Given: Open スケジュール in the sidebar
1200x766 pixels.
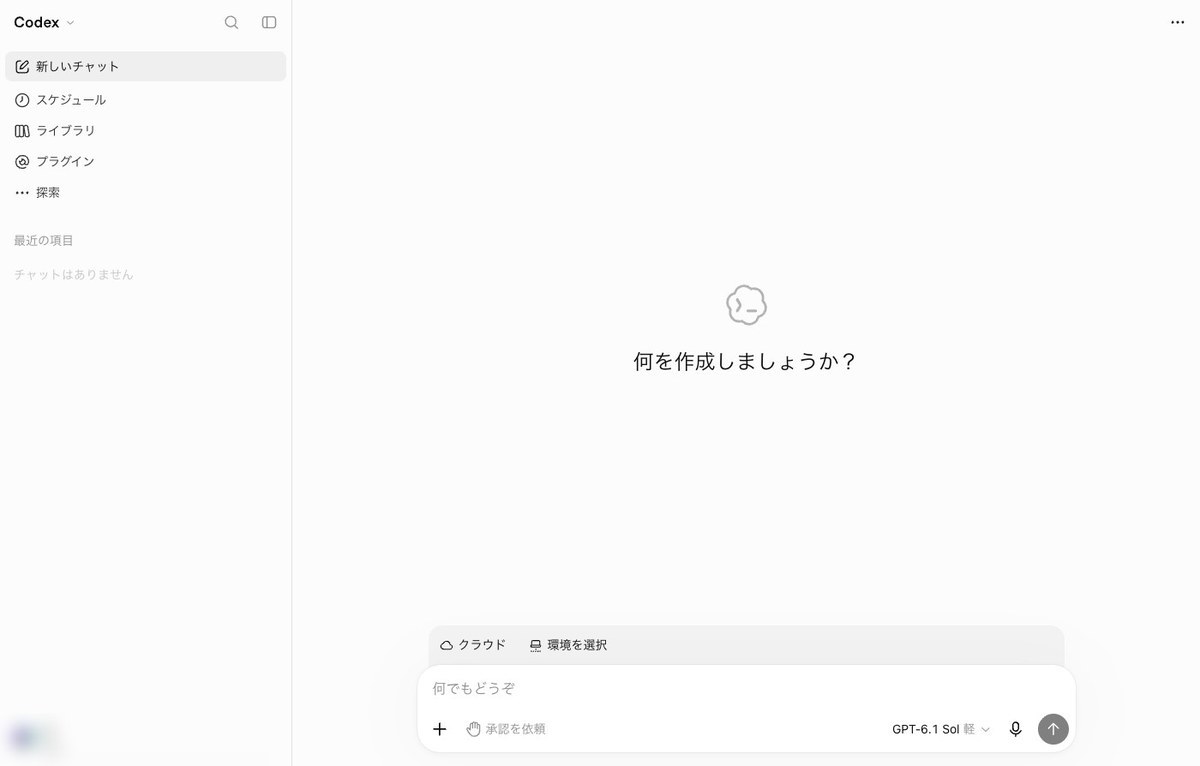Looking at the screenshot, I should point(146,100).
